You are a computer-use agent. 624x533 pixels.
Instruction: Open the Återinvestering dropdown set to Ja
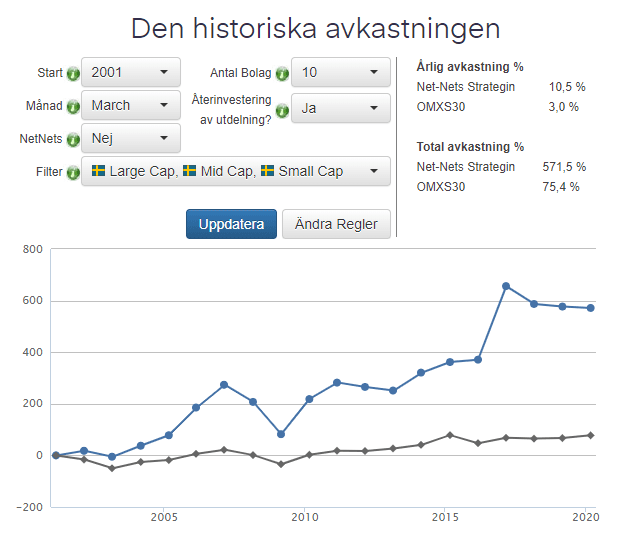340,108
